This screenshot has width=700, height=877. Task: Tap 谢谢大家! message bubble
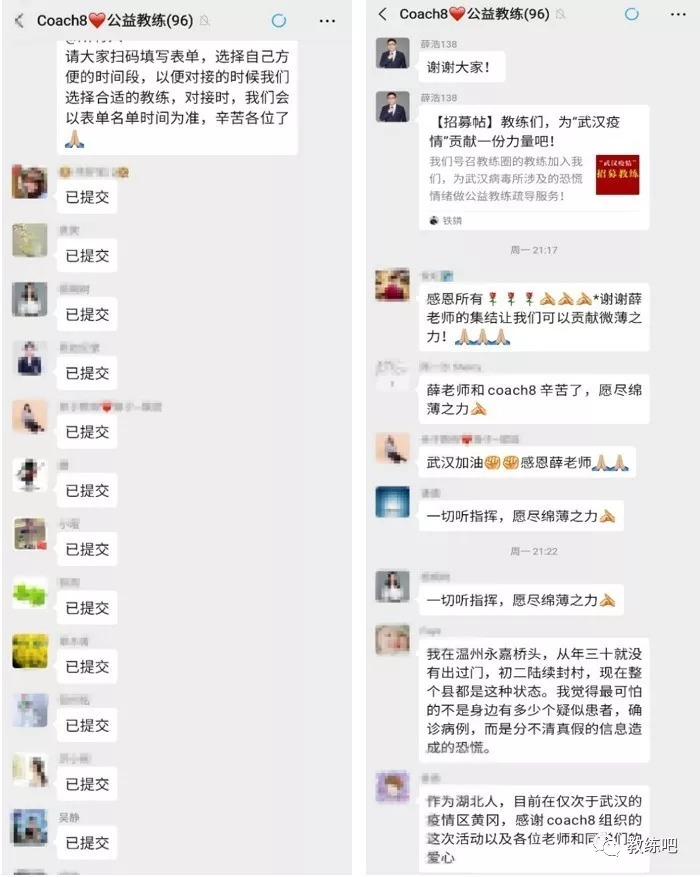click(x=462, y=68)
